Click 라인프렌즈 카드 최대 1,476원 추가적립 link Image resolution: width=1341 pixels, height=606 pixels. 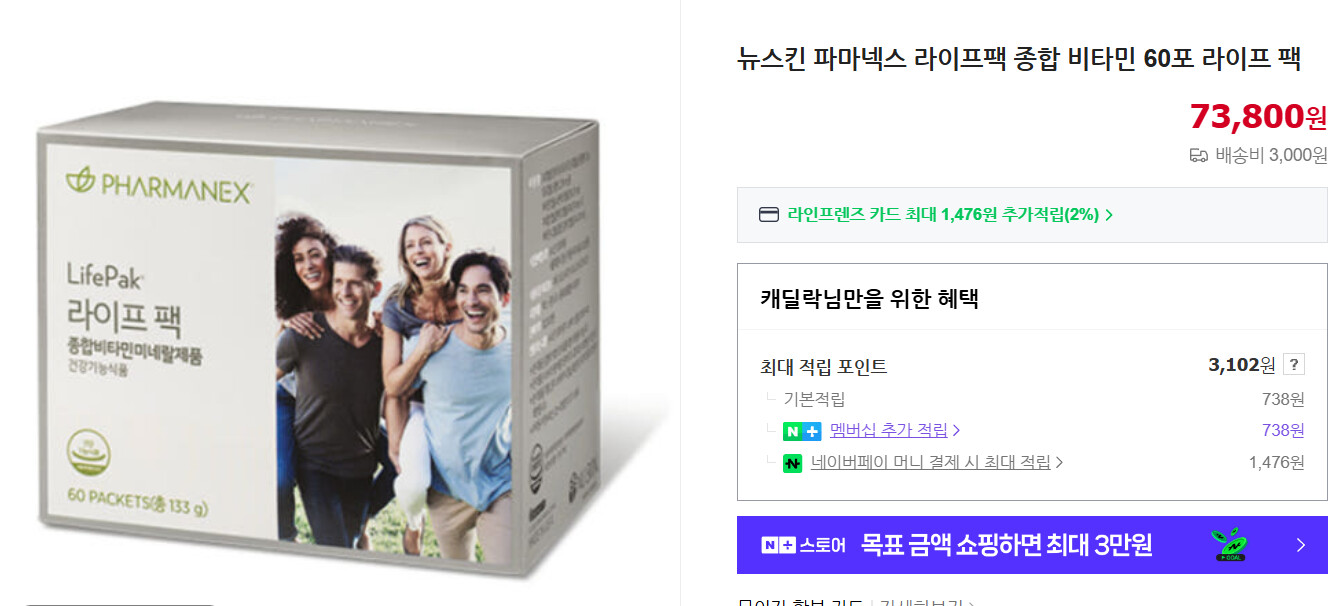point(943,214)
